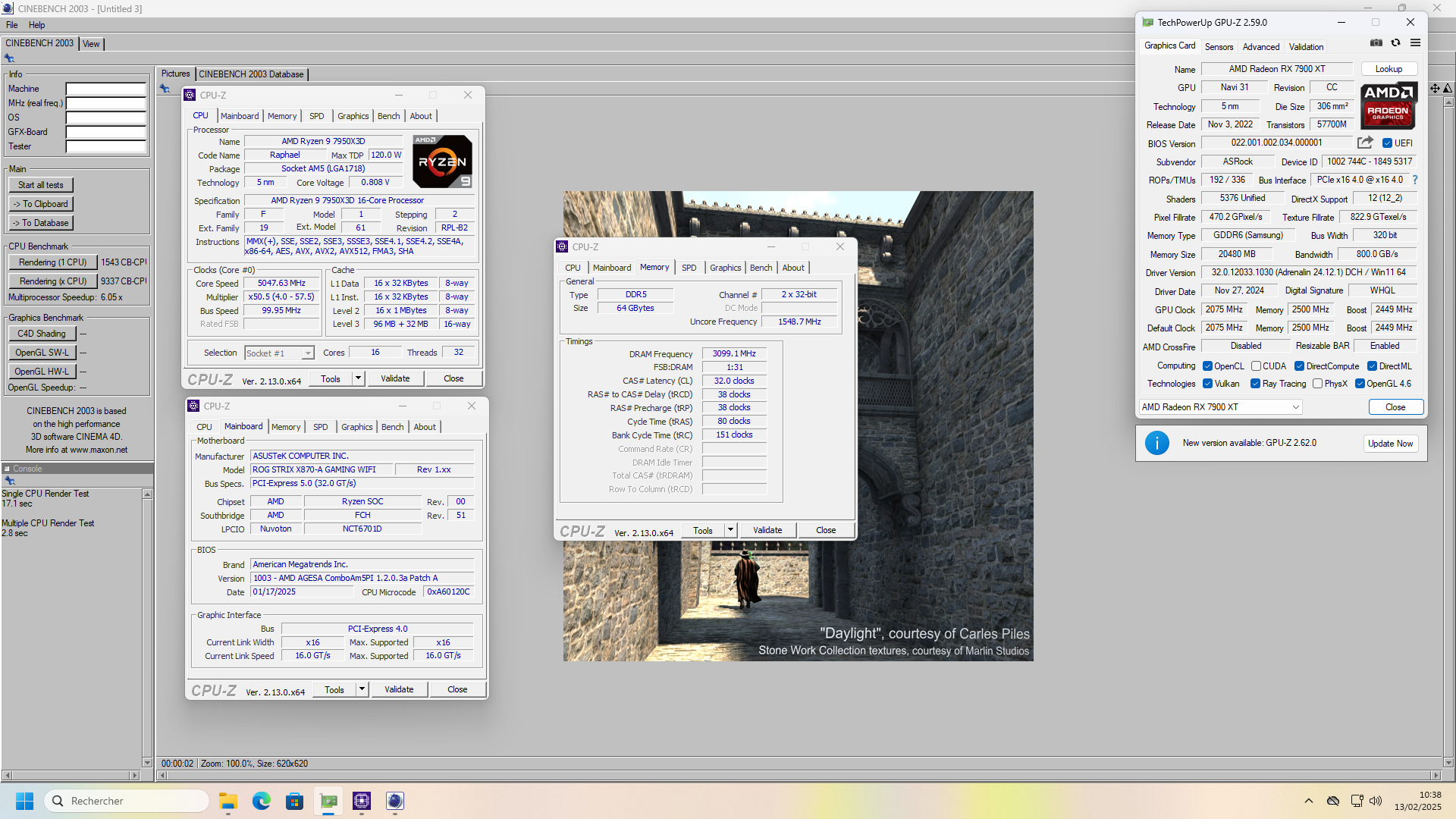Viewport: 1456px width, 819px height.
Task: Show hidden system tray icons
Action: coord(1309,801)
